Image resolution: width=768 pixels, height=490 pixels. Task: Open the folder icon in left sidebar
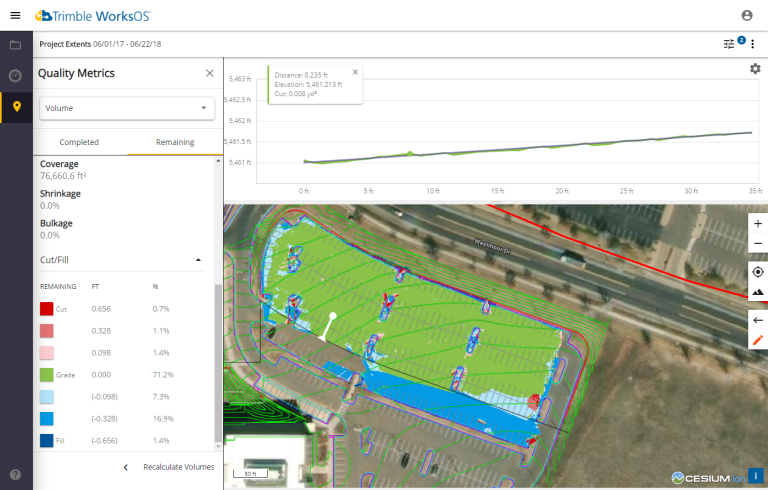(x=15, y=45)
